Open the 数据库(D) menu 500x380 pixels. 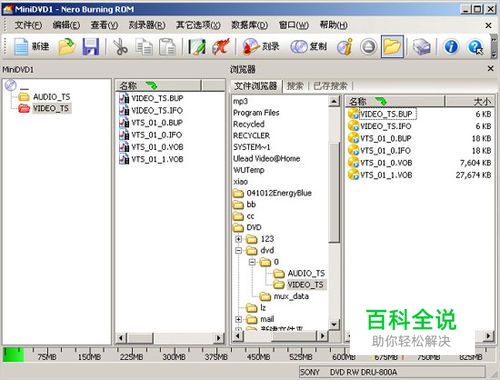(x=249, y=25)
